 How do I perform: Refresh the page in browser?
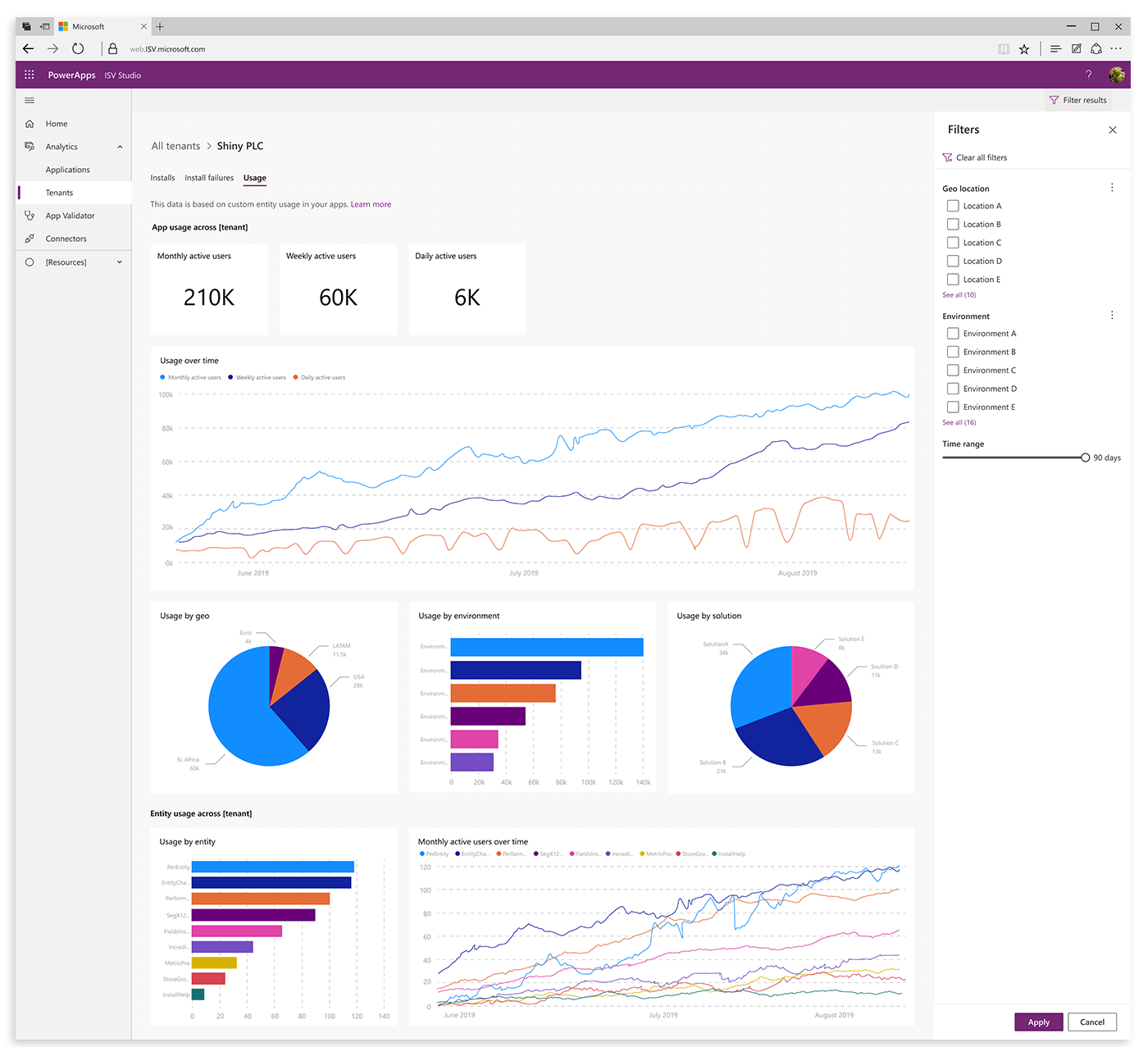78,49
